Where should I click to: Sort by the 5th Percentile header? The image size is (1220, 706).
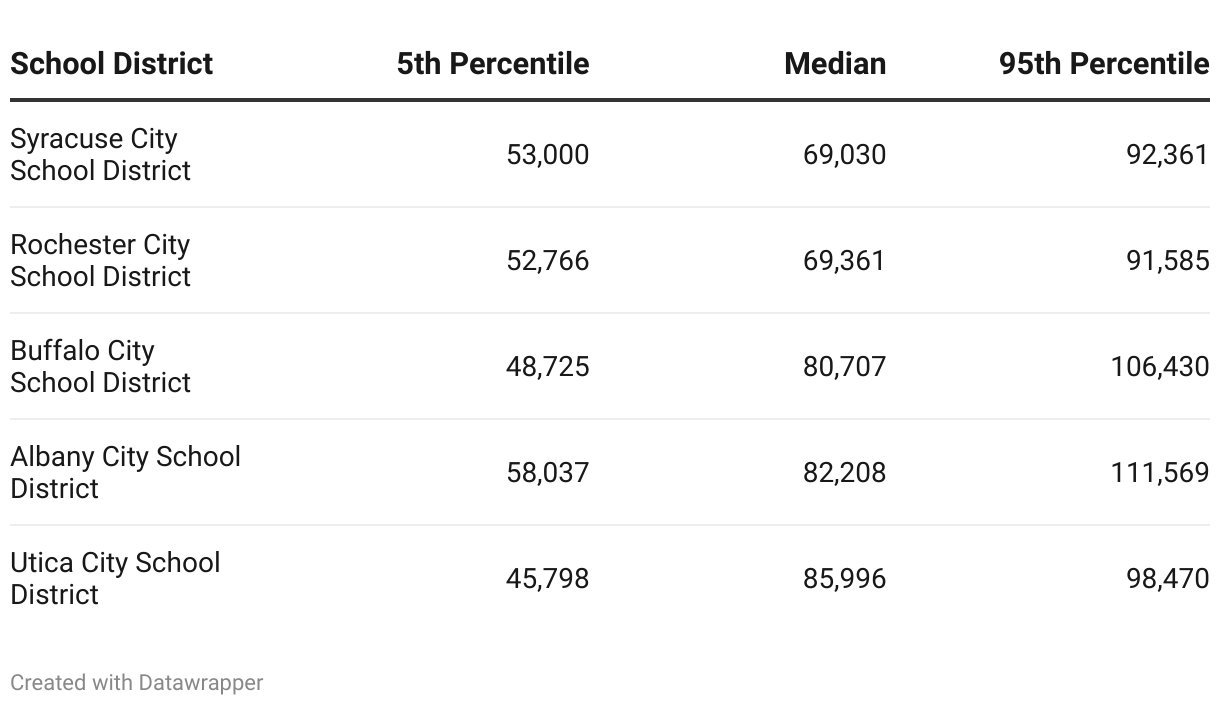coord(492,64)
